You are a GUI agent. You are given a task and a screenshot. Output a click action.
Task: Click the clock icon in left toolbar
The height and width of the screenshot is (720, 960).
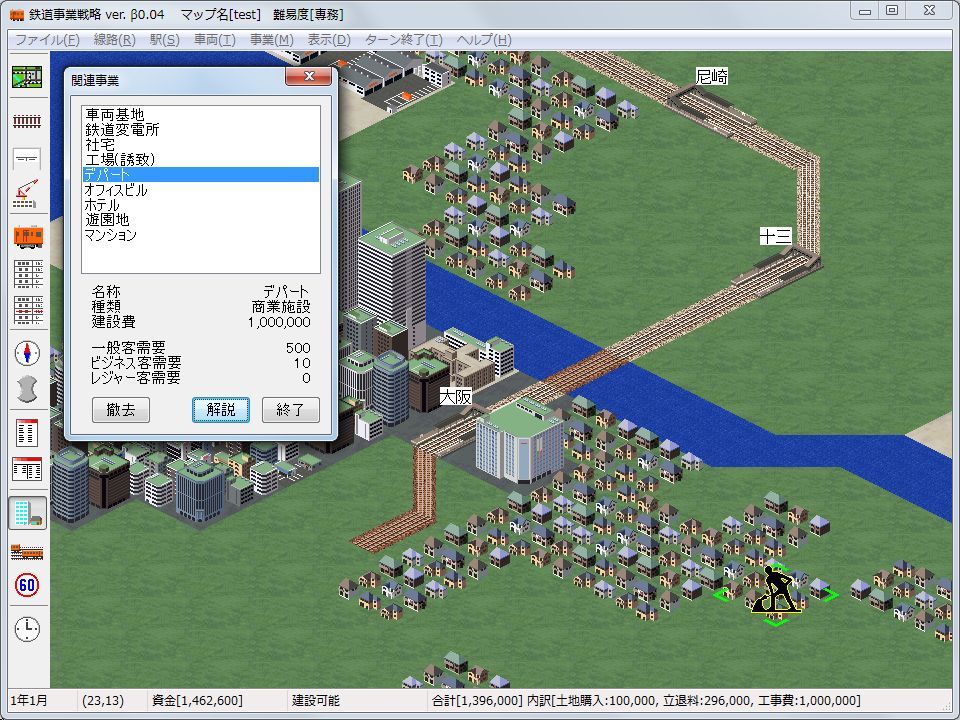tap(28, 629)
